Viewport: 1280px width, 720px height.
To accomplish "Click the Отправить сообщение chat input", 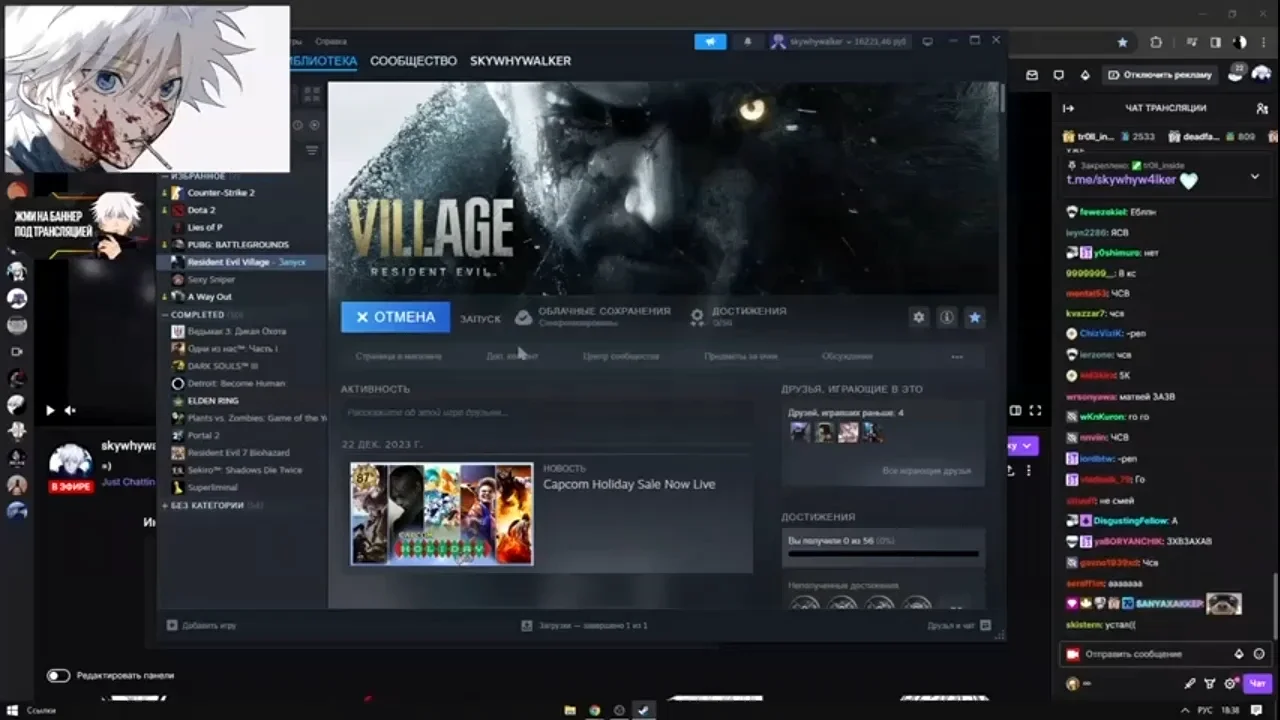I will pos(1150,654).
